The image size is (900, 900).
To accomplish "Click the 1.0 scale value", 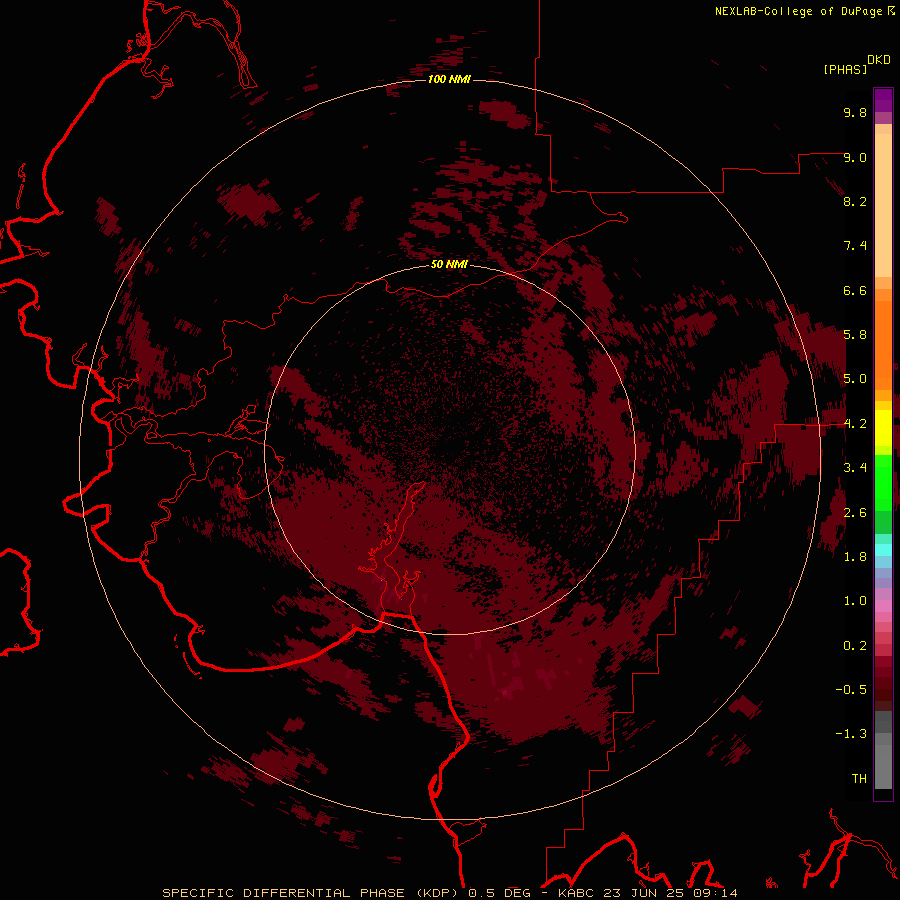I will 855,601.
